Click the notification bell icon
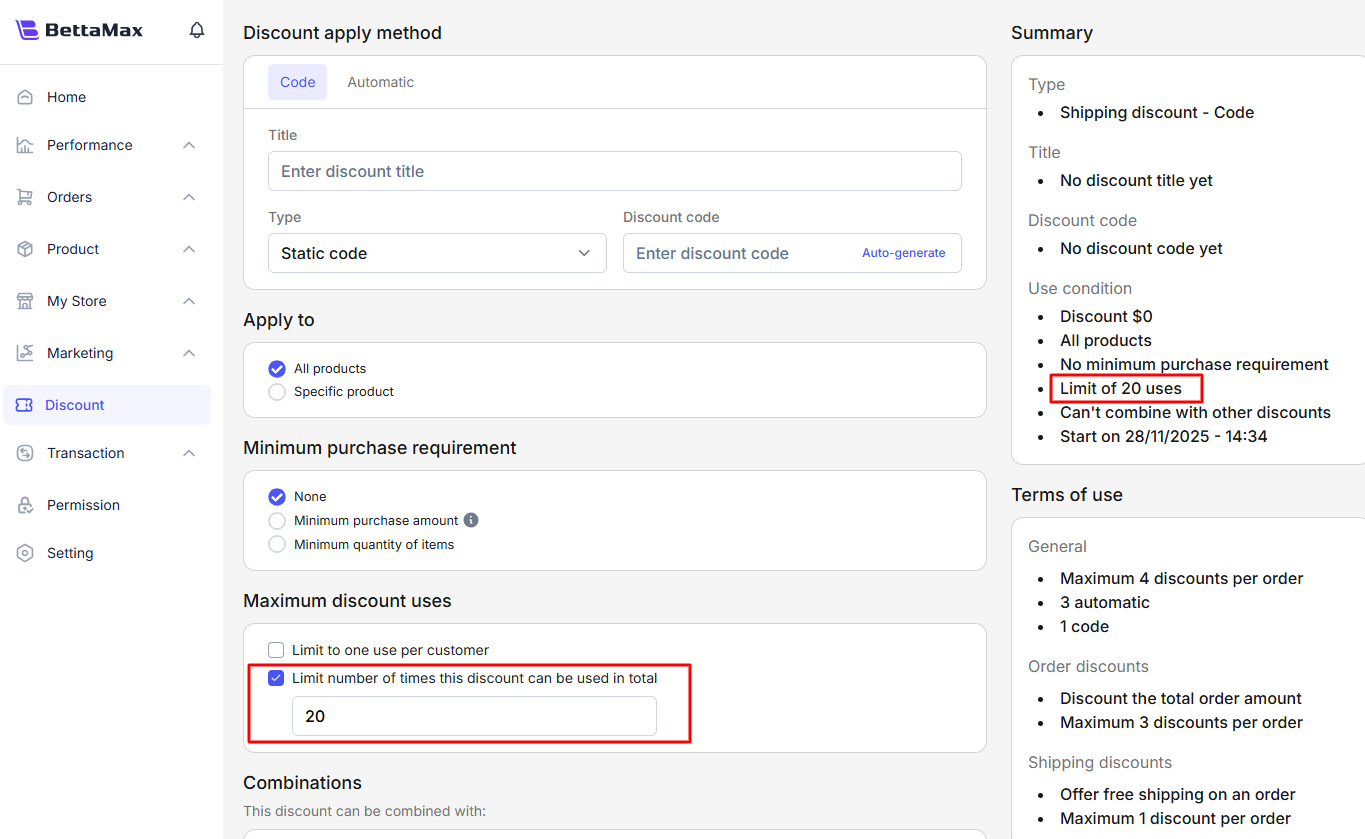Viewport: 1365px width, 839px height. (197, 30)
